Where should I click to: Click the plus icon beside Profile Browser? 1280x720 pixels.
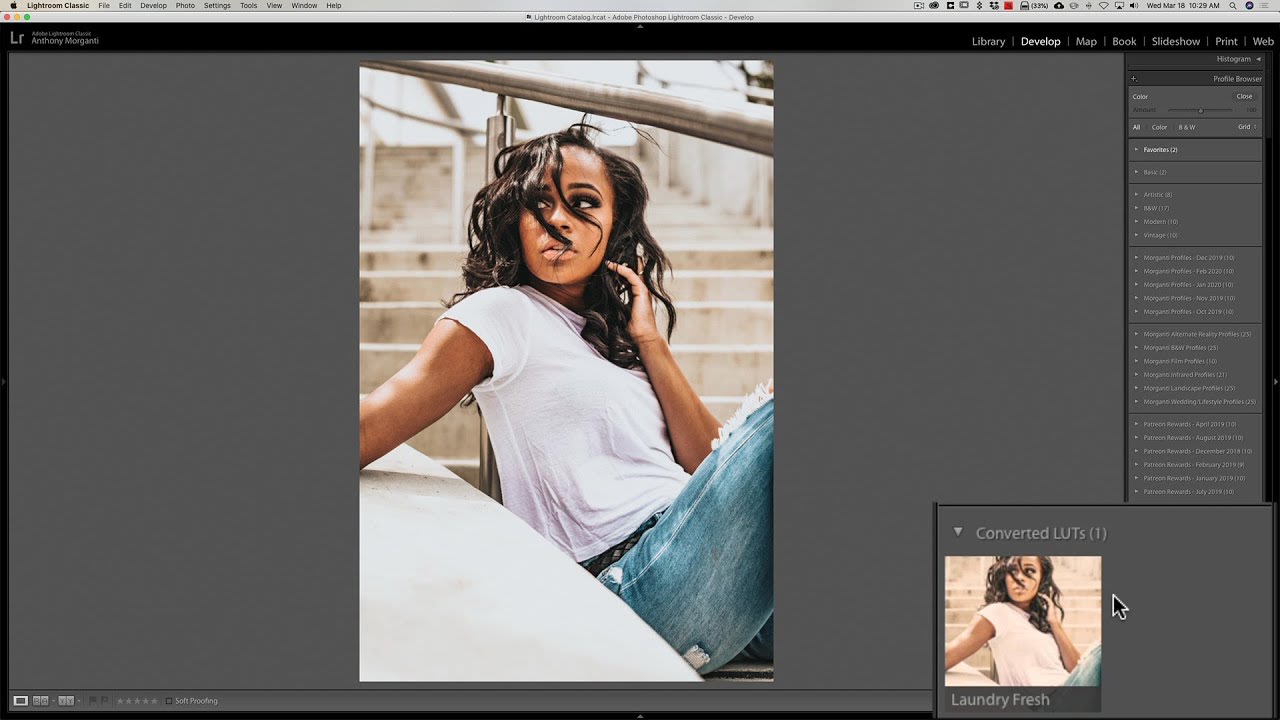tap(1133, 78)
